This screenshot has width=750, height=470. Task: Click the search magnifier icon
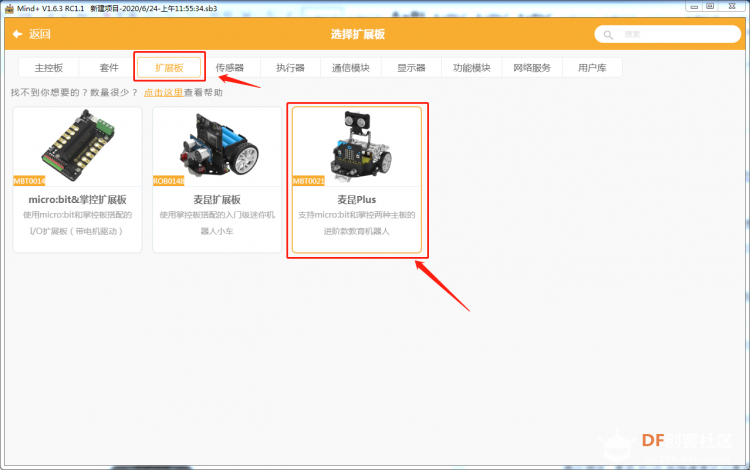[608, 34]
